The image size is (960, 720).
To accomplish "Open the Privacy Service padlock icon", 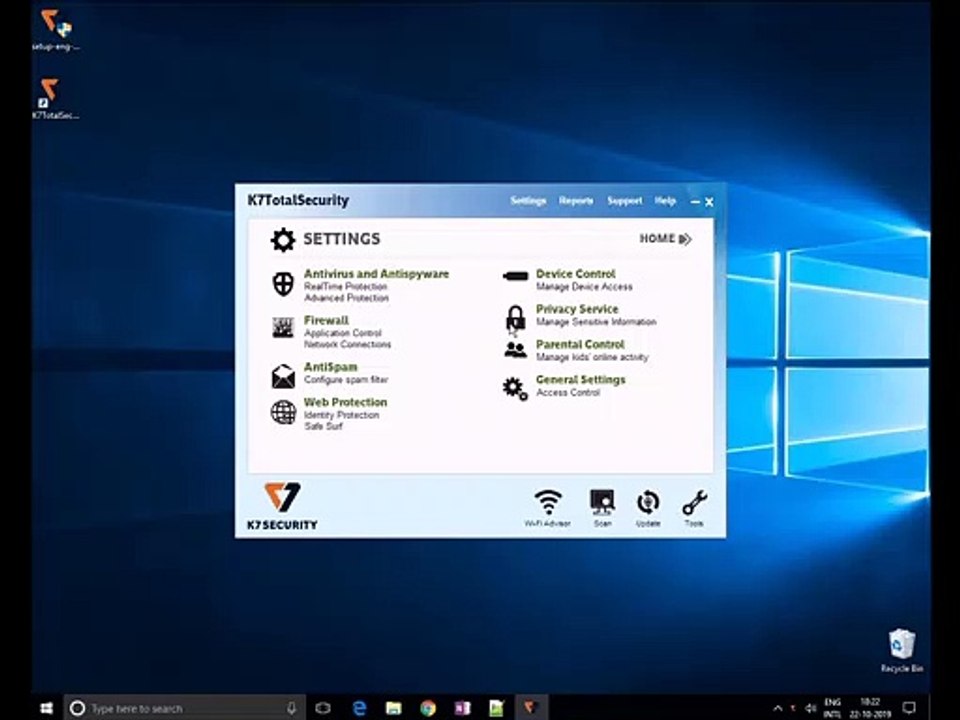I will (x=515, y=318).
